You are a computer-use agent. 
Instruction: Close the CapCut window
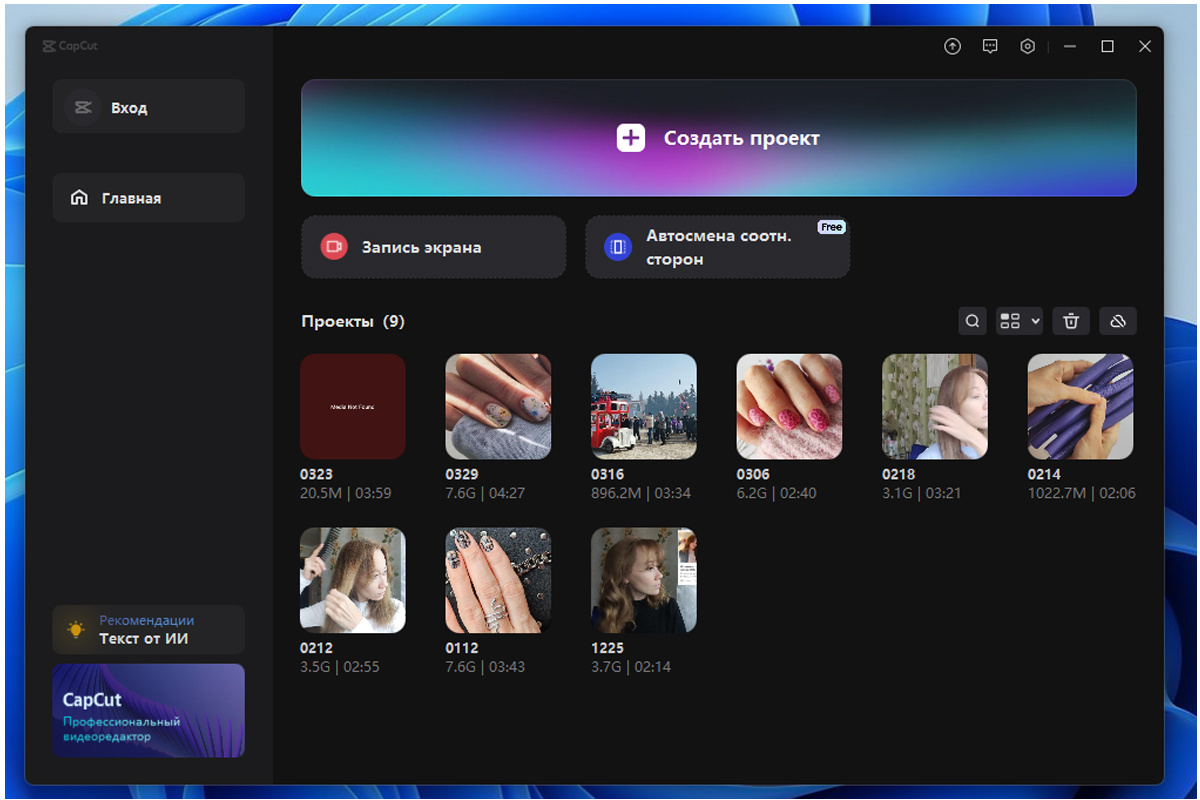click(x=1145, y=46)
